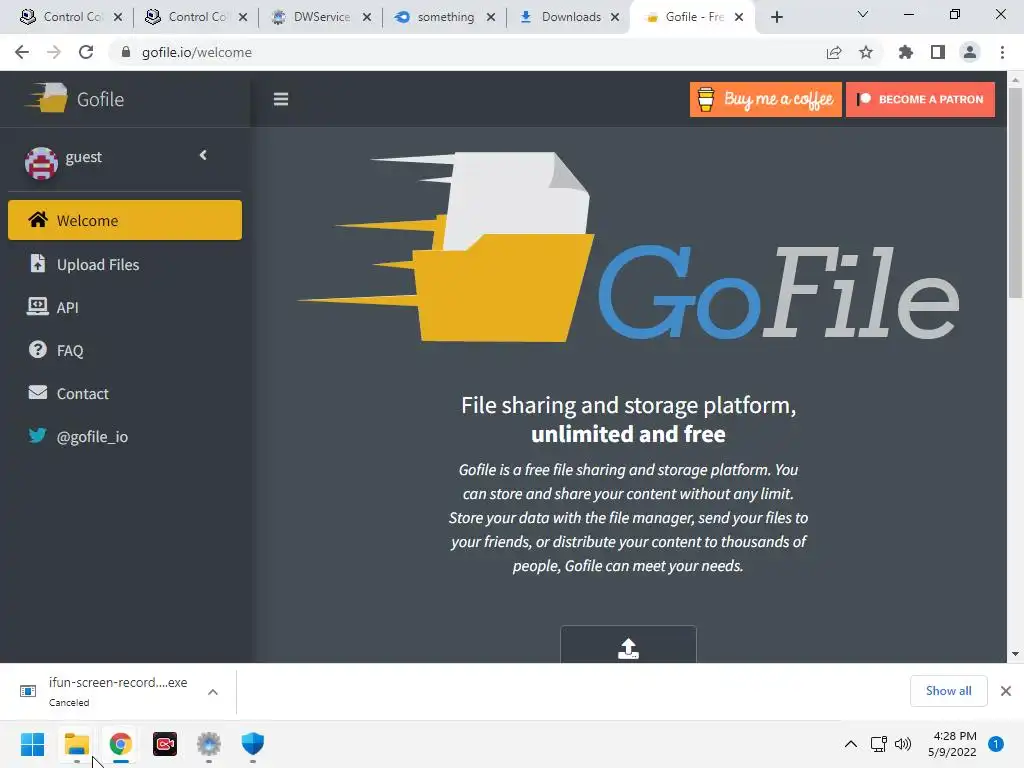Toggle the hamburger menu icon
The width and height of the screenshot is (1024, 768).
281,99
